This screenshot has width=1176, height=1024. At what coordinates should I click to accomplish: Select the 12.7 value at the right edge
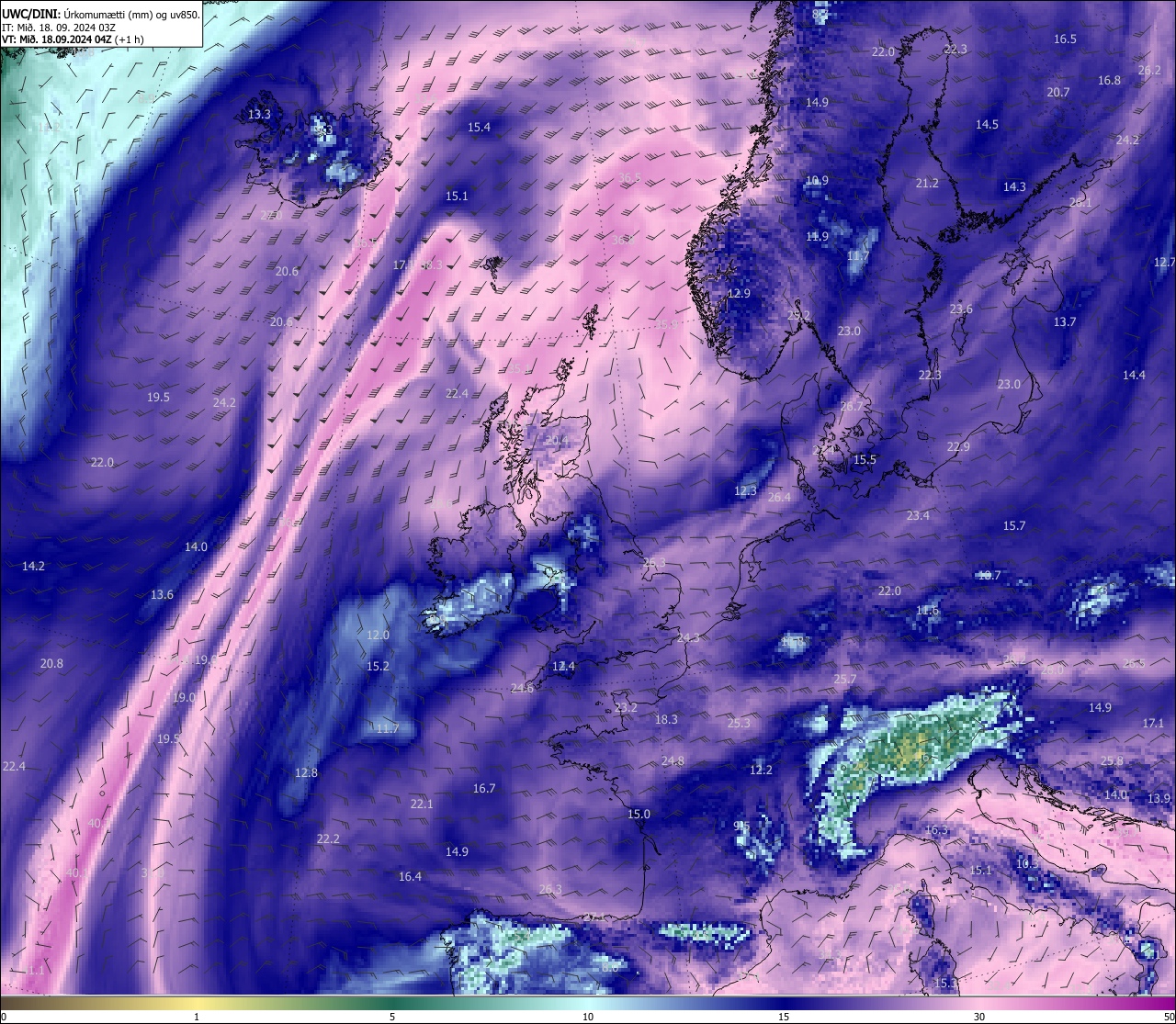click(1165, 263)
